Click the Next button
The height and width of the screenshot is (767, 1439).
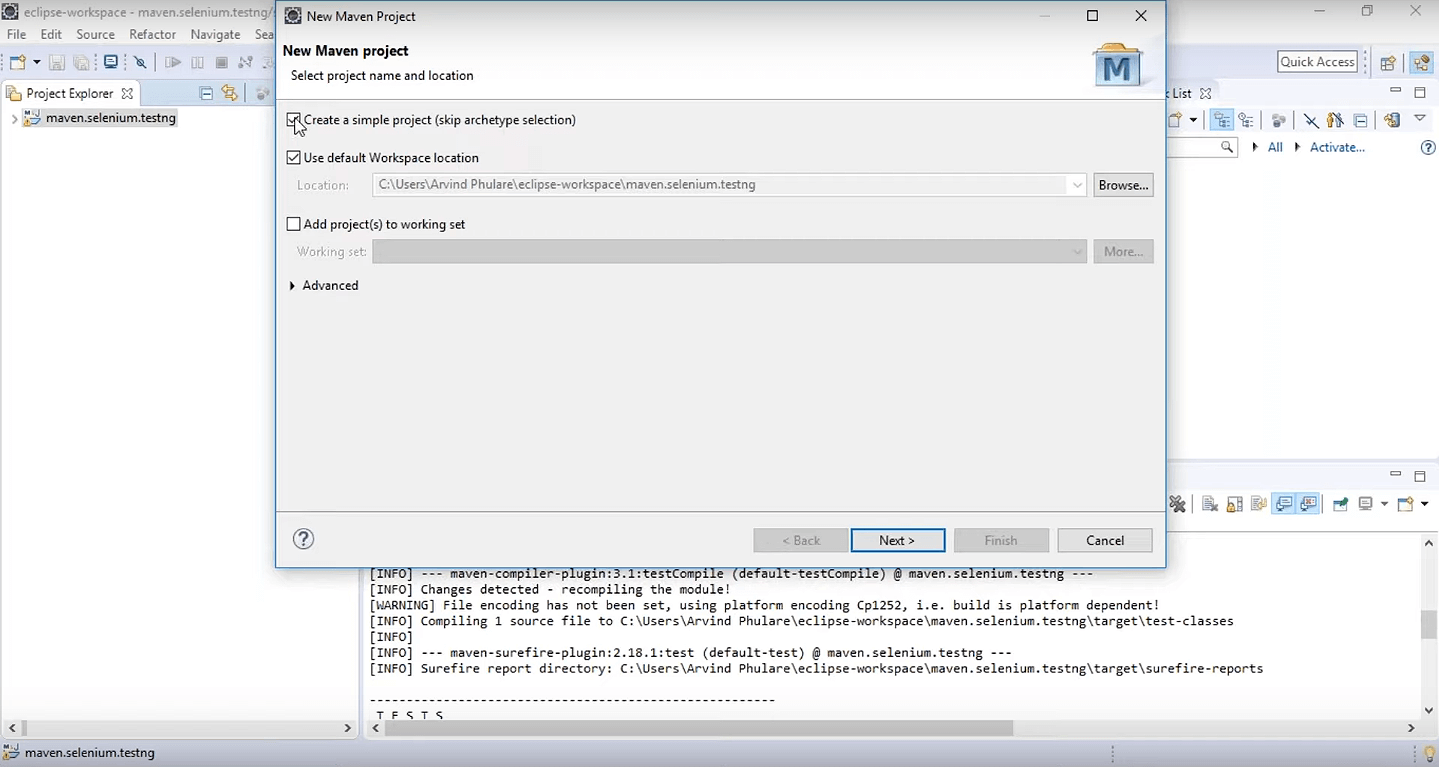(x=897, y=540)
